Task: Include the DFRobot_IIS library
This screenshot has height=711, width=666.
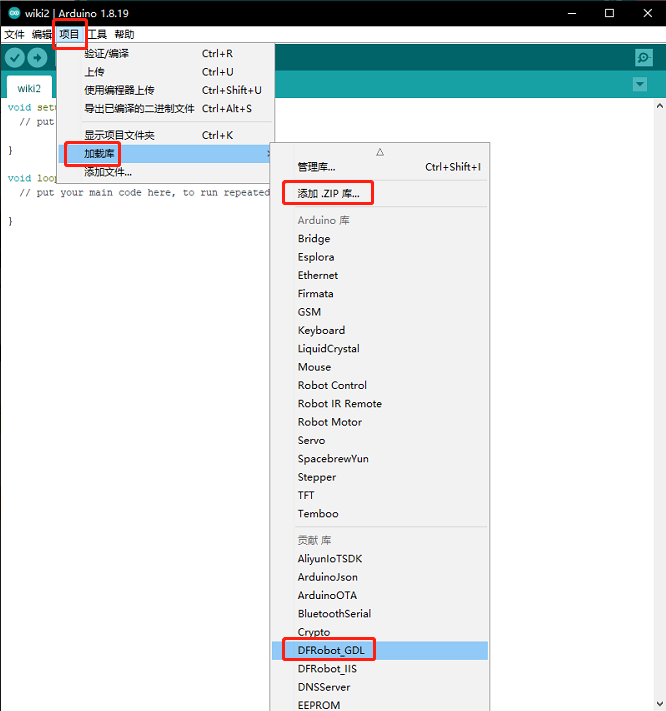Action: [x=380, y=669]
